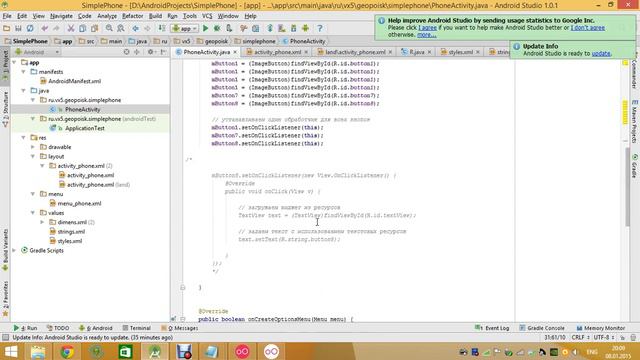The image size is (640, 360).
Task: Click scroll from source icon in Project panel
Action: point(127,52)
